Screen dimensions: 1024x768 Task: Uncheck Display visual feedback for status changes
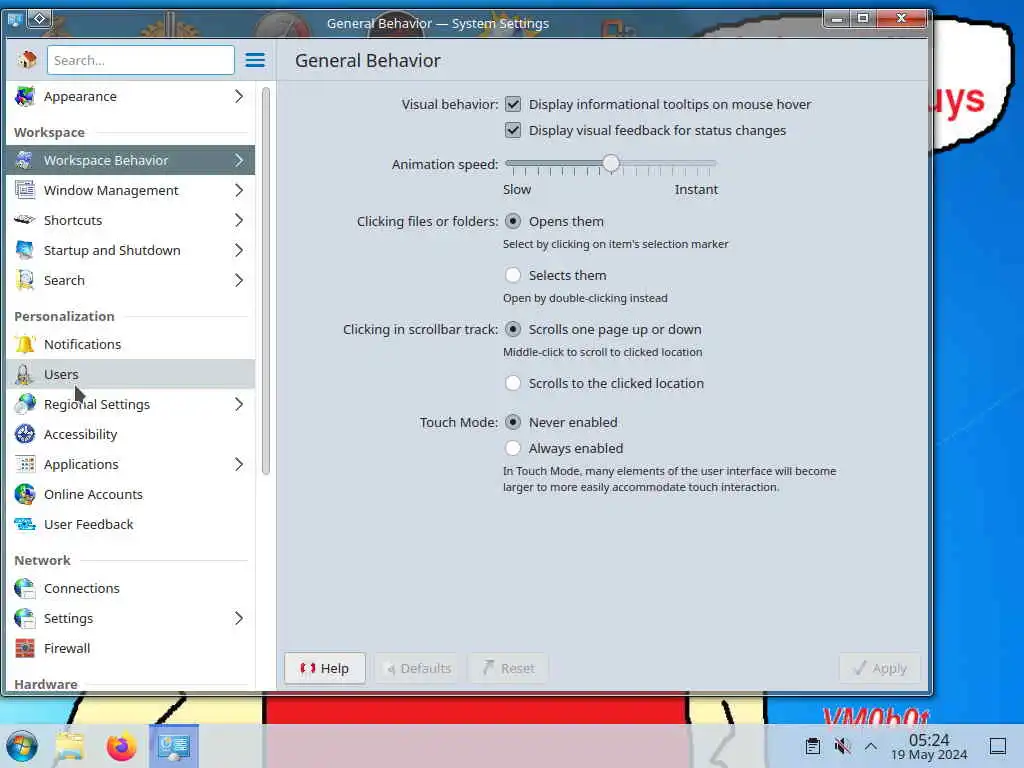pyautogui.click(x=513, y=131)
